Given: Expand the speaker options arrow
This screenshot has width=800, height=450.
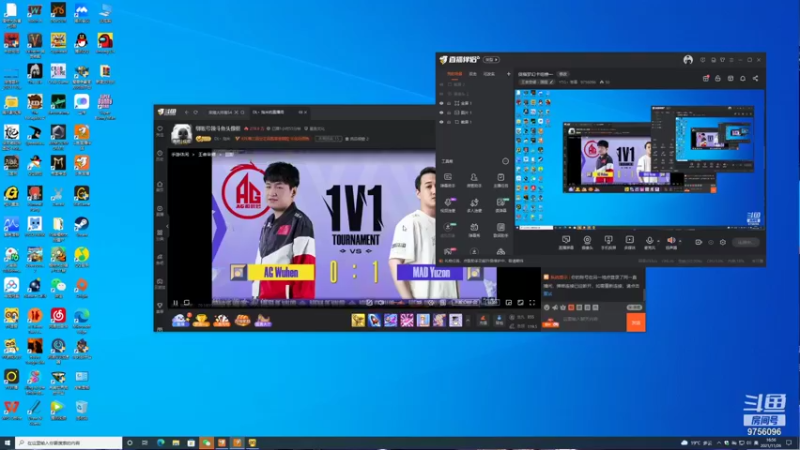Looking at the screenshot, I should (680, 241).
